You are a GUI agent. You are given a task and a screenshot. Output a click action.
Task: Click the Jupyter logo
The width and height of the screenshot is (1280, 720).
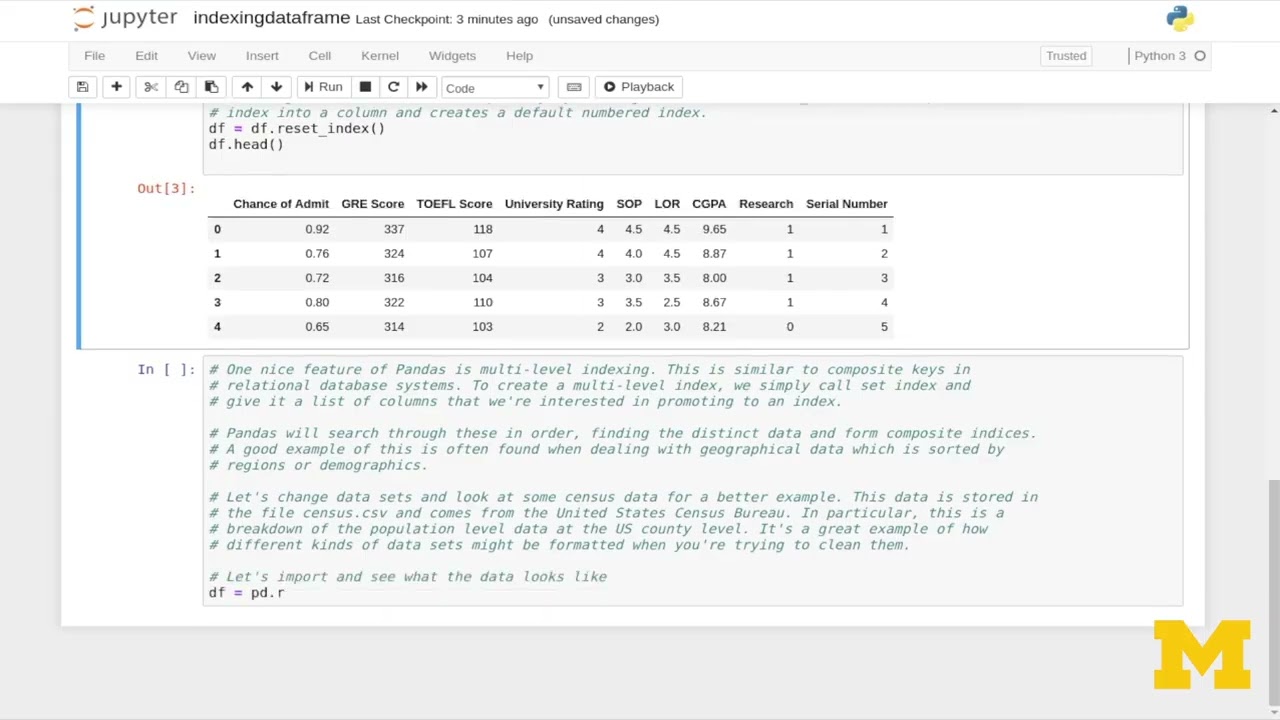point(125,18)
